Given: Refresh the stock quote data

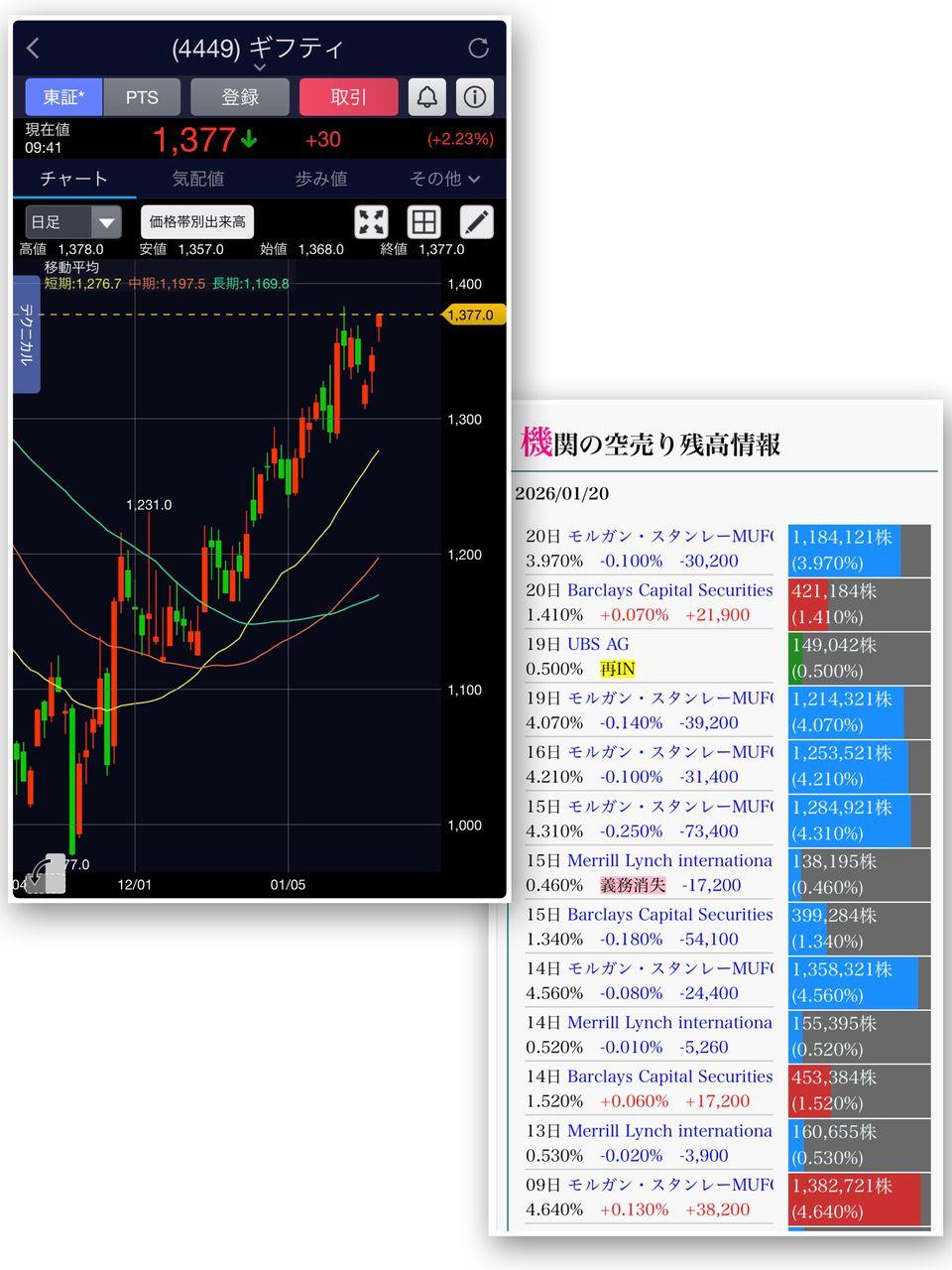Looking at the screenshot, I should pyautogui.click(x=478, y=48).
